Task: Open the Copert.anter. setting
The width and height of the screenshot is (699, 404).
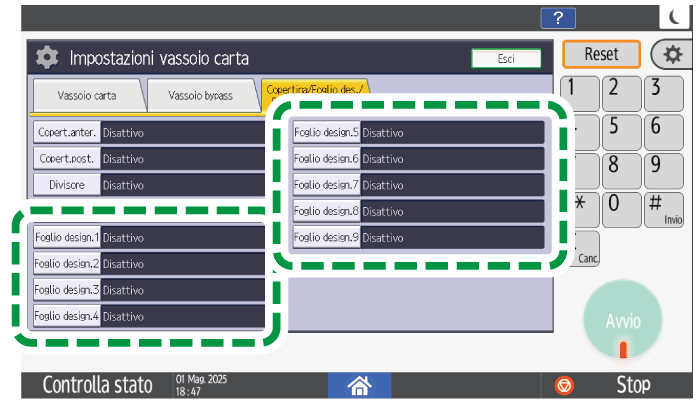Action: (x=67, y=132)
